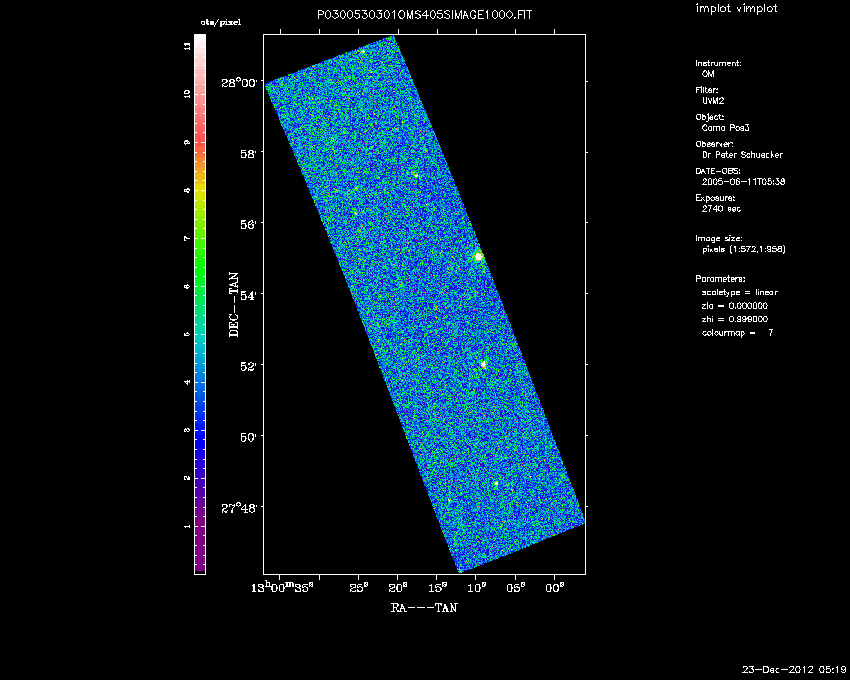Click the RA tick label 13h00m35s
This screenshot has height=680, width=850.
click(282, 587)
